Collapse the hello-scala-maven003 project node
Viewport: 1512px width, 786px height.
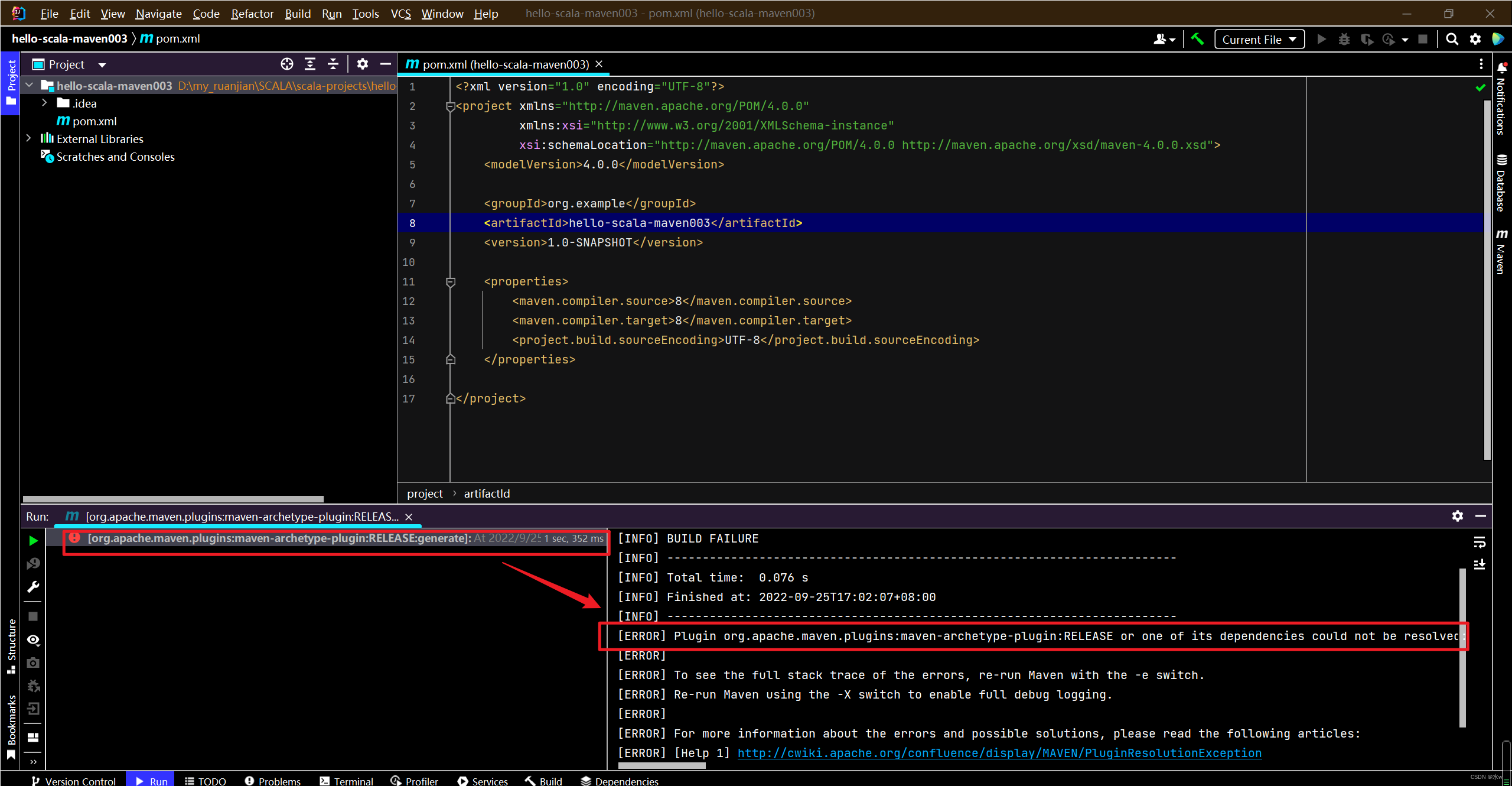[x=29, y=85]
